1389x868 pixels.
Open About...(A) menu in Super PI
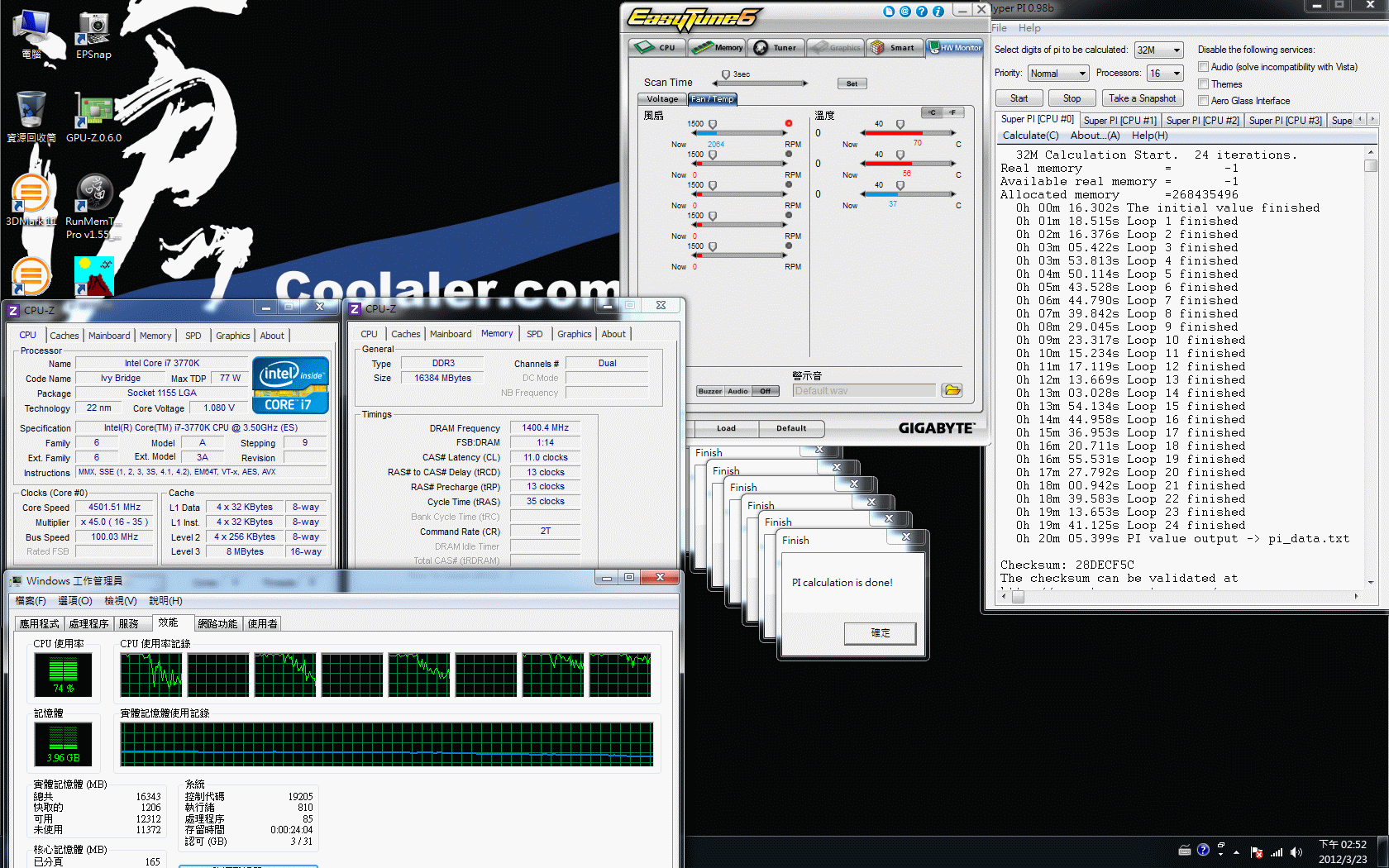(x=1095, y=136)
